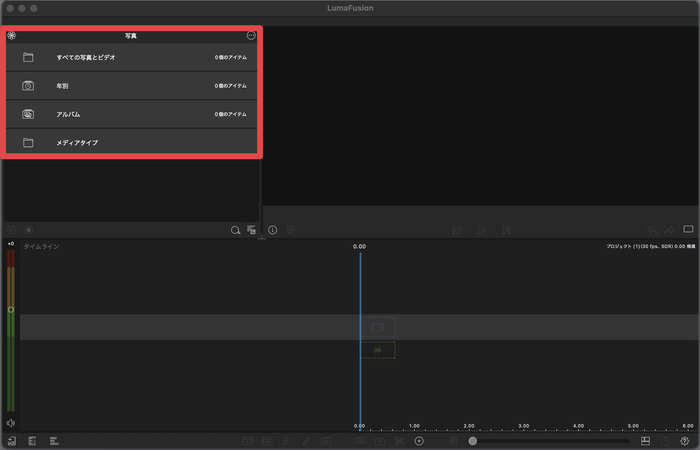Open the clip info icon

[272, 230]
